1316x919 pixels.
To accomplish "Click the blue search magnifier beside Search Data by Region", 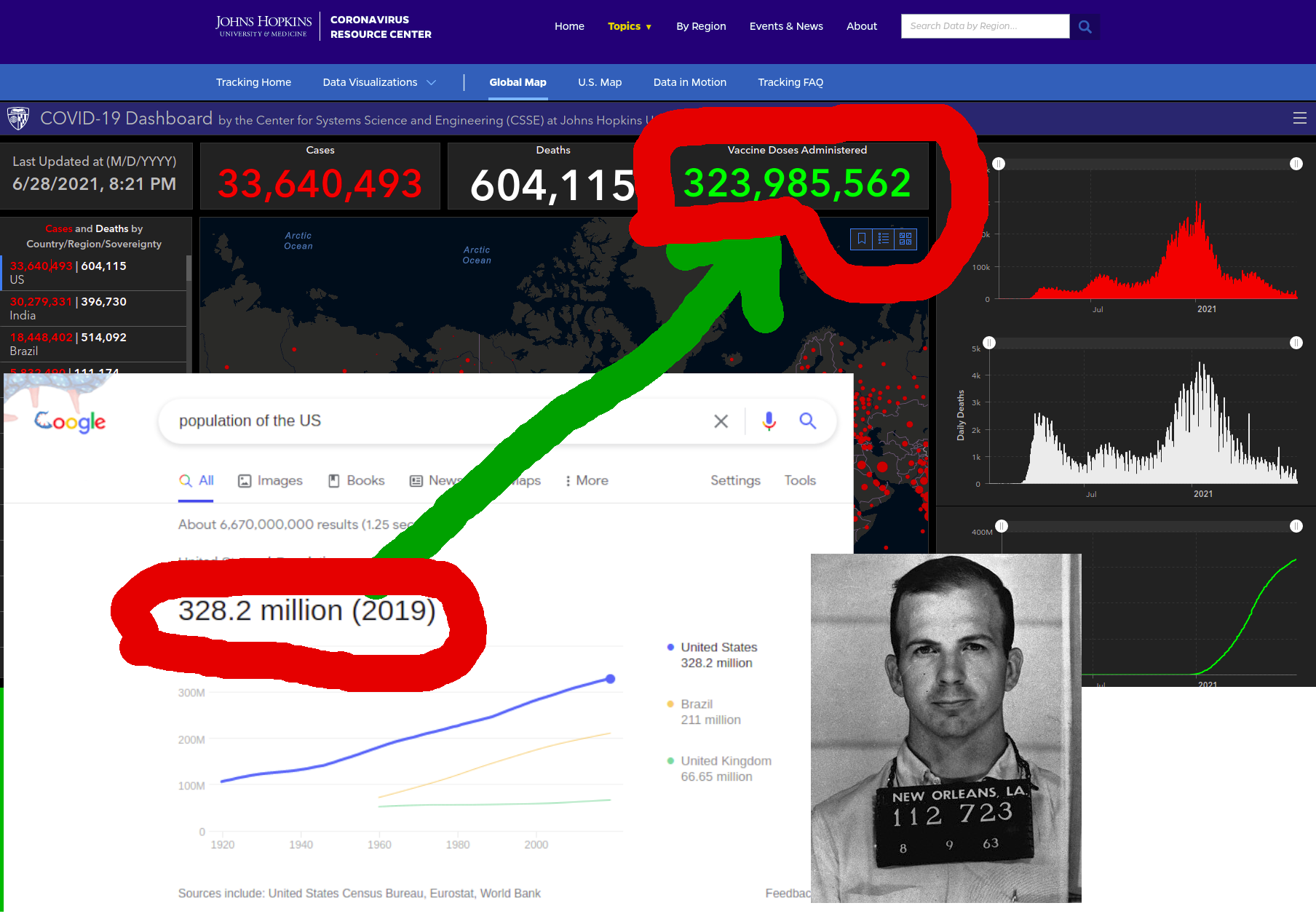I will [1085, 26].
